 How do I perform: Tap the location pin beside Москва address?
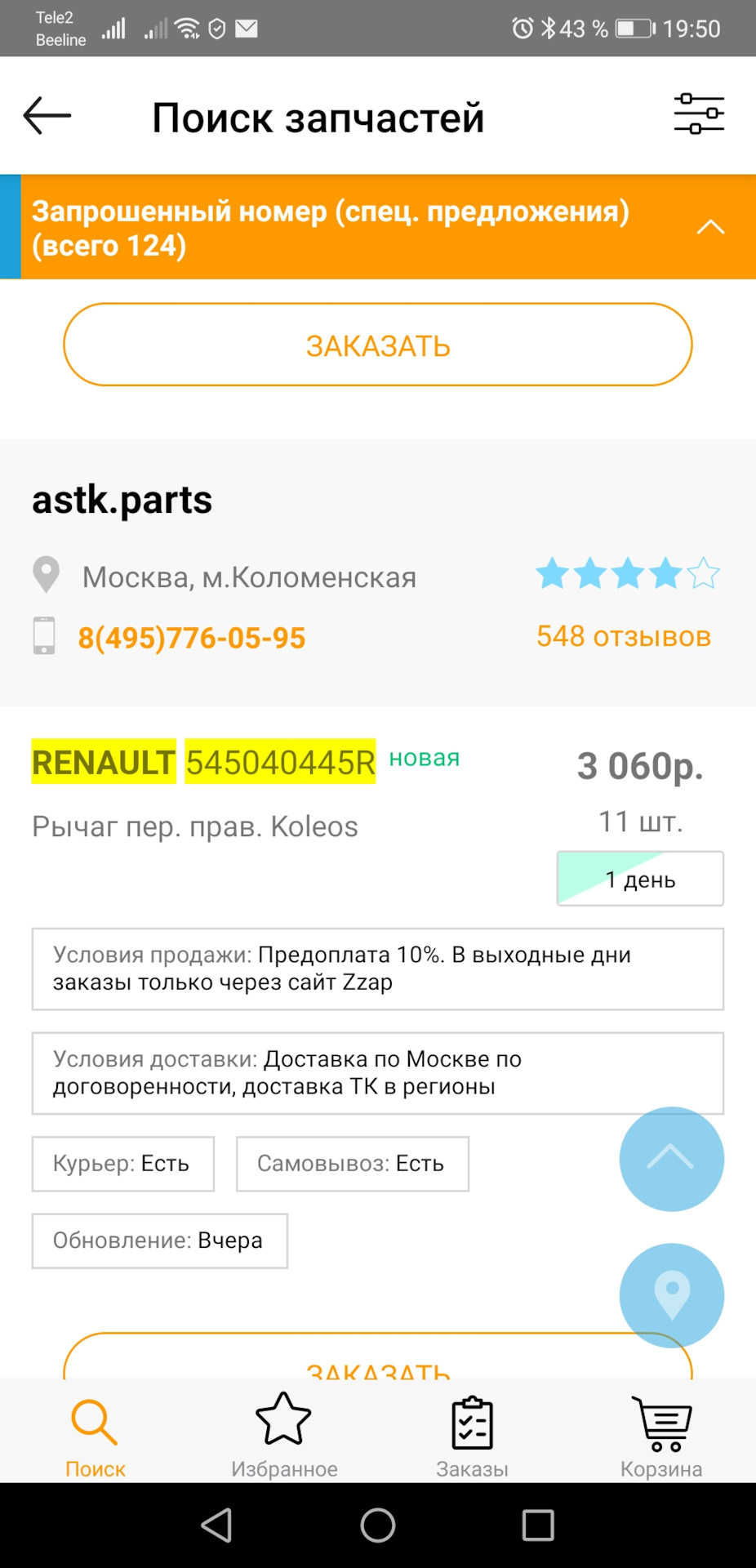46,575
